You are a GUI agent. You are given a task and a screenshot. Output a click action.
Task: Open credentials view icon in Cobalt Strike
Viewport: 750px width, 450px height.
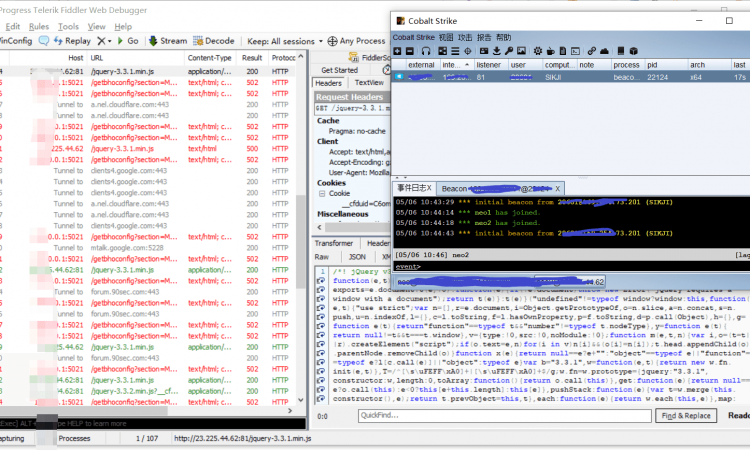484,51
